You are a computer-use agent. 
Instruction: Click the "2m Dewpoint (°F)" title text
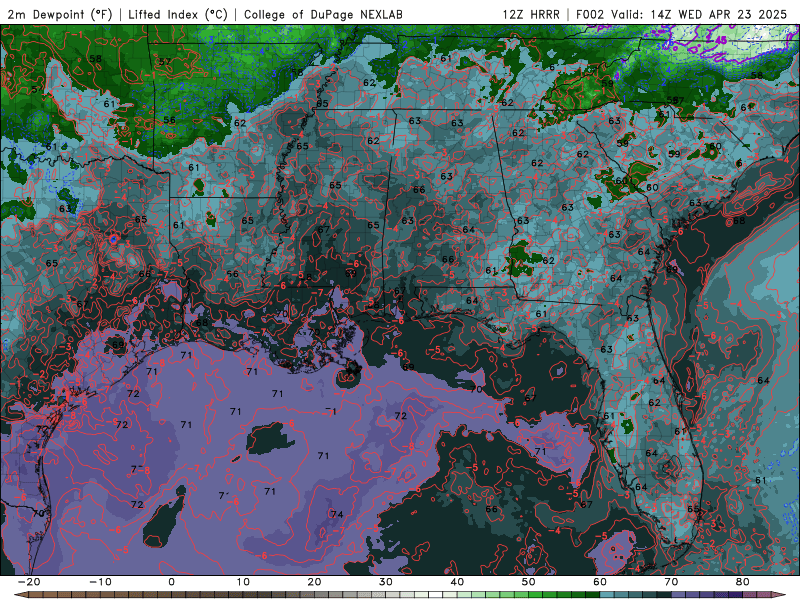pos(60,14)
